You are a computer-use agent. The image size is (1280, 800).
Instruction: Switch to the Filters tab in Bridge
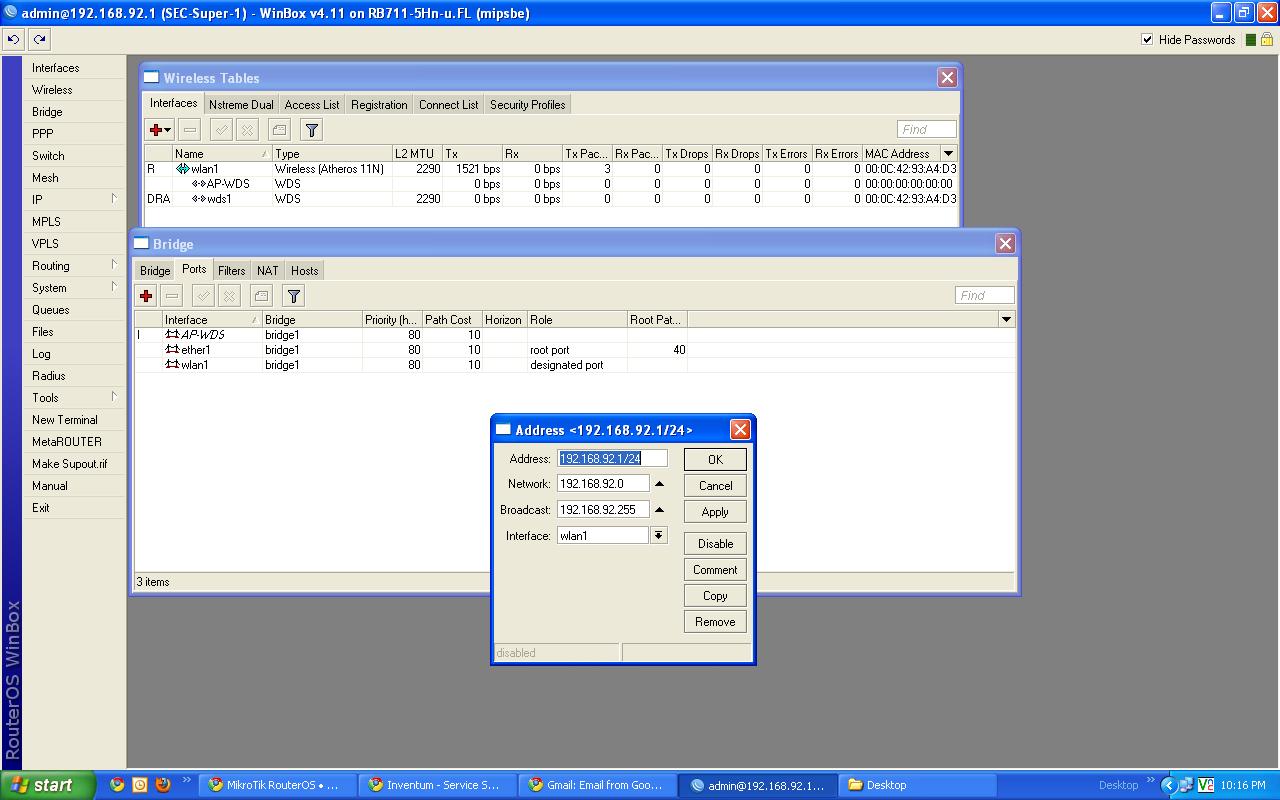(231, 271)
